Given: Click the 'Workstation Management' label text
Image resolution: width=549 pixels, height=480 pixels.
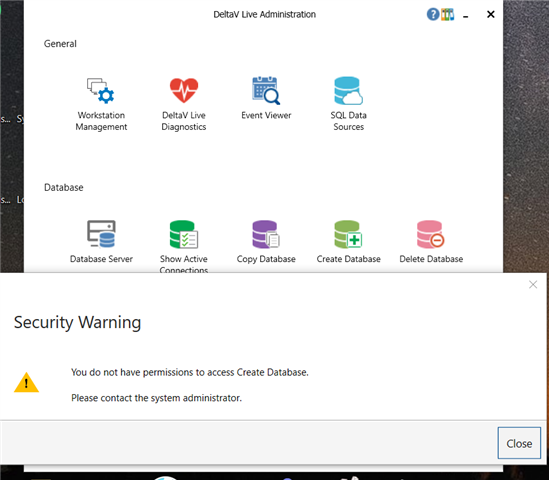Looking at the screenshot, I should [101, 121].
